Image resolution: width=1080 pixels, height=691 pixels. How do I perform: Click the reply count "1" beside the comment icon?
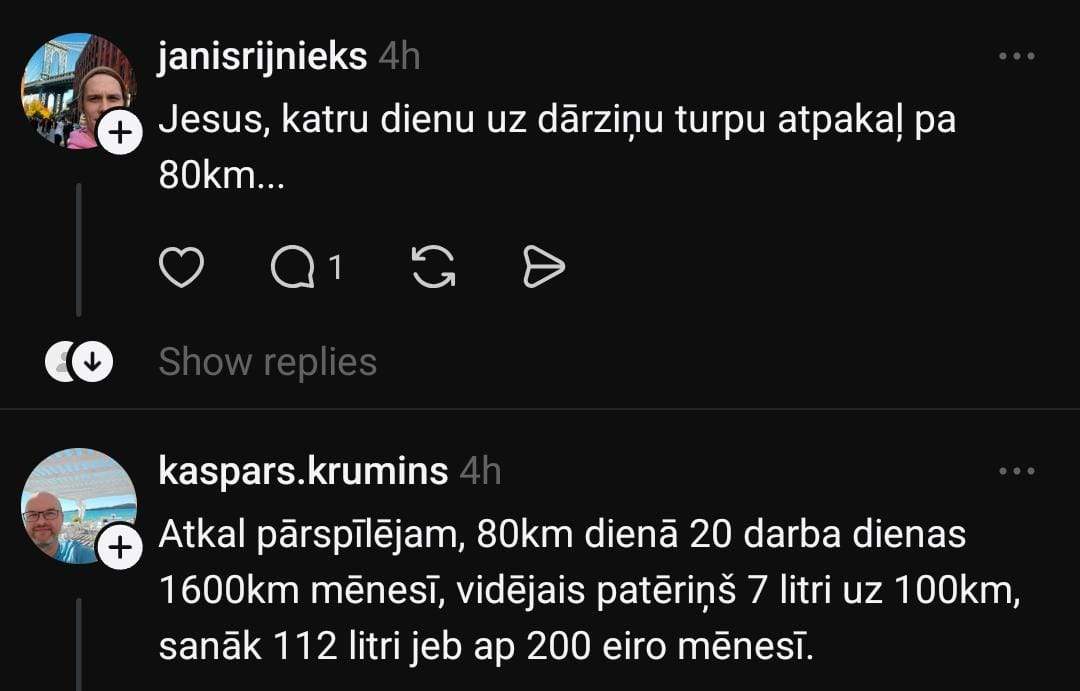coord(336,267)
